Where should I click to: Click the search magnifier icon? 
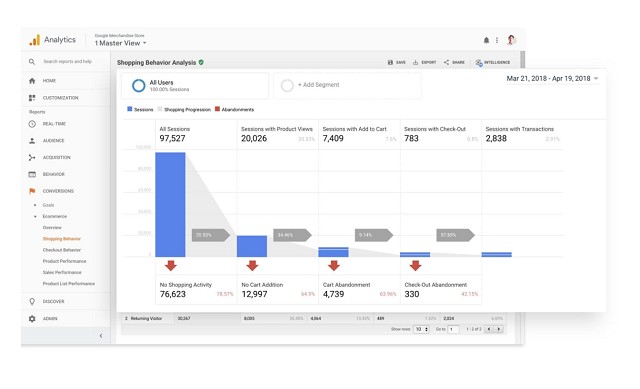(x=32, y=62)
